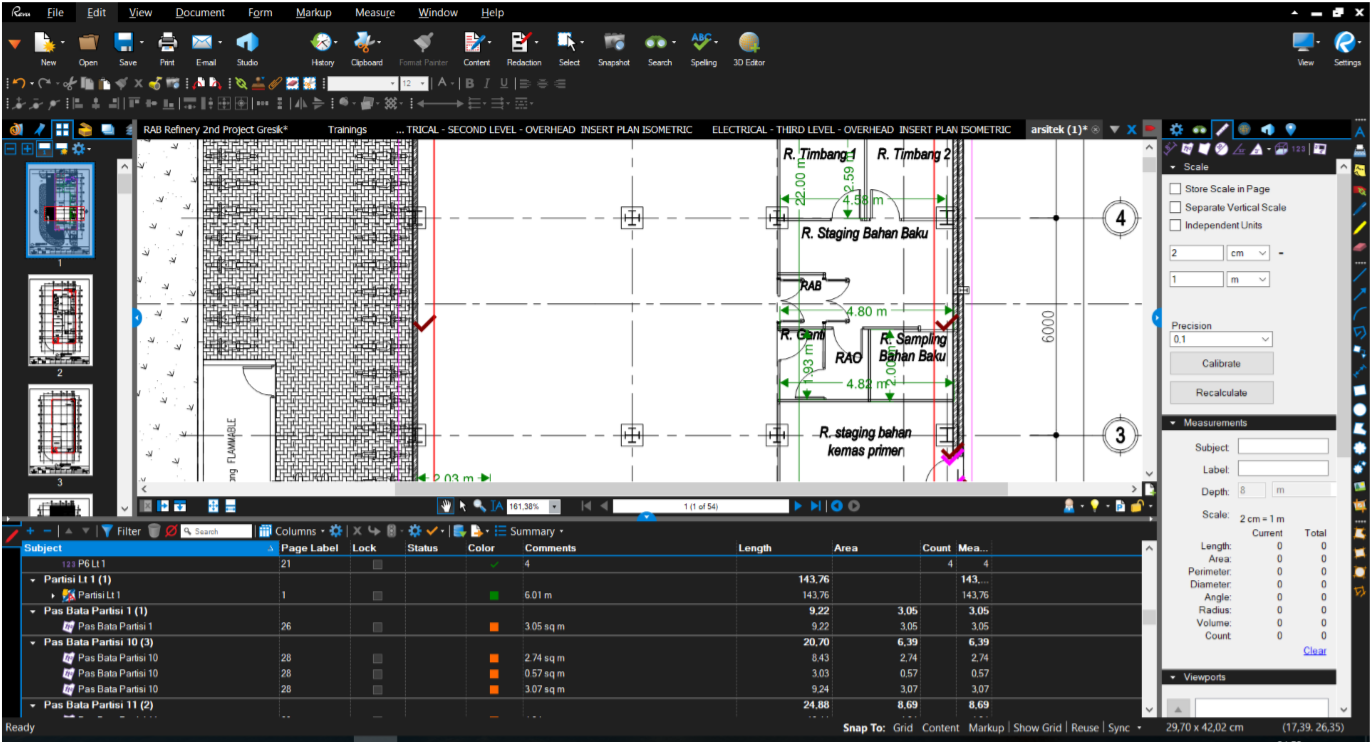Tick the Independent Units checkbox
This screenshot has width=1370, height=742.
click(1176, 225)
